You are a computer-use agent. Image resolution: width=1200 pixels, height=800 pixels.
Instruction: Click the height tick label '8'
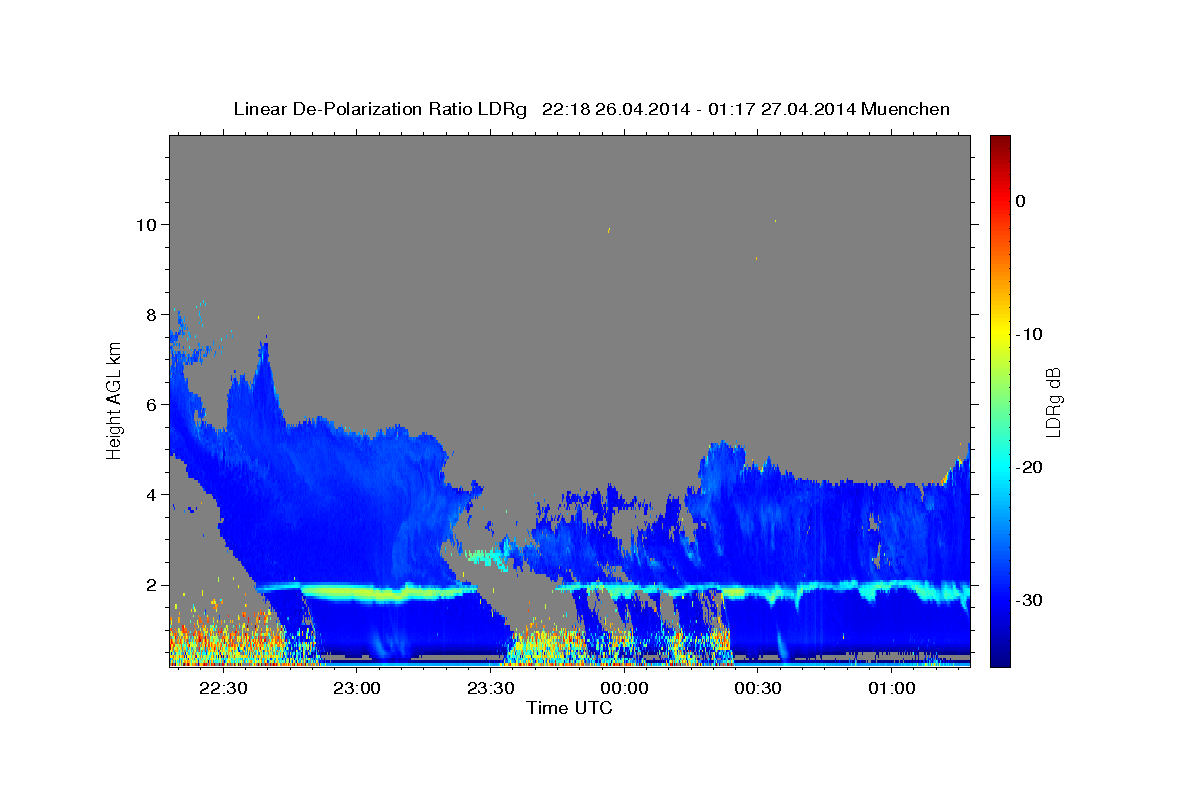[152, 314]
